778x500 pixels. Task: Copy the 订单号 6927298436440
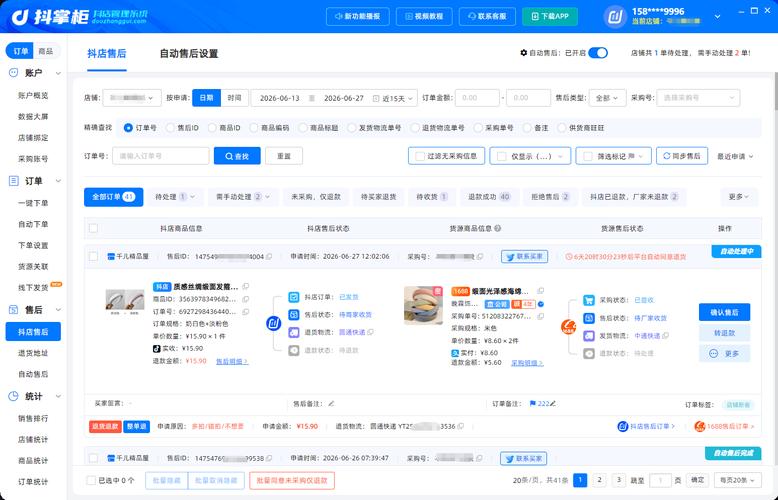[x=246, y=312]
